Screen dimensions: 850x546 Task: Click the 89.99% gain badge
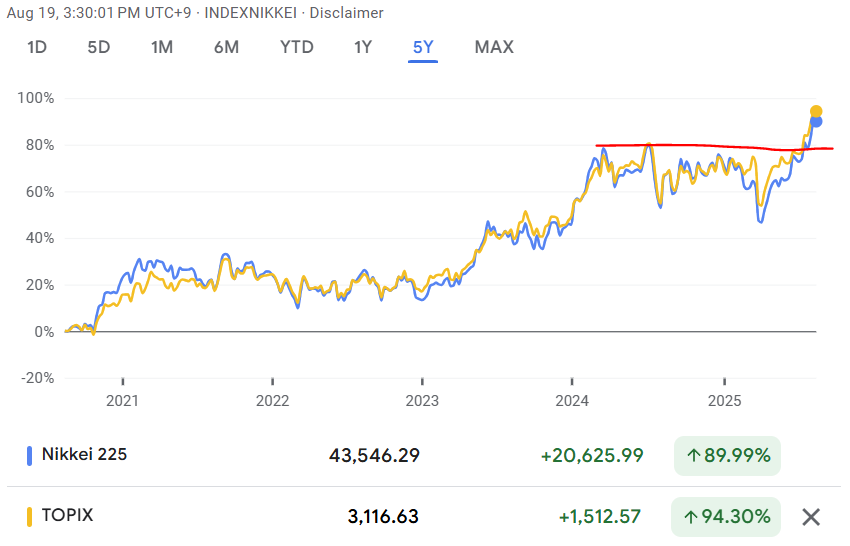[x=727, y=455]
